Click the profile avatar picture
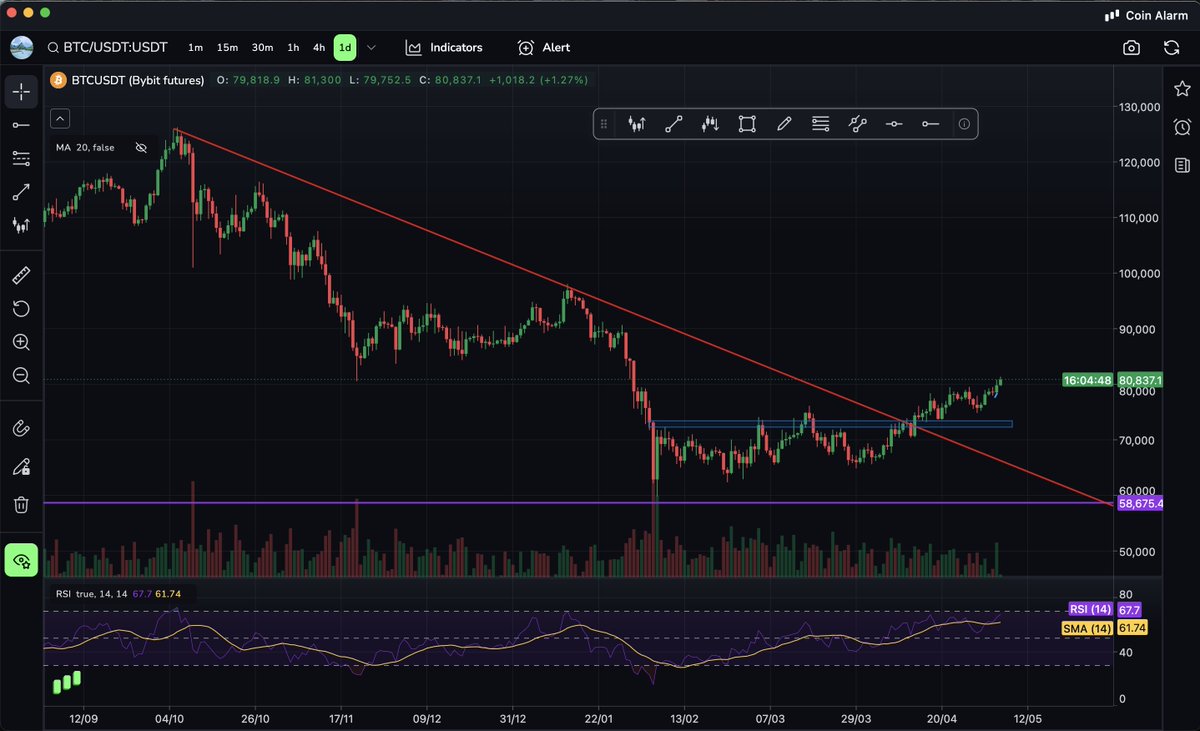The height and width of the screenshot is (731, 1200). tap(21, 47)
